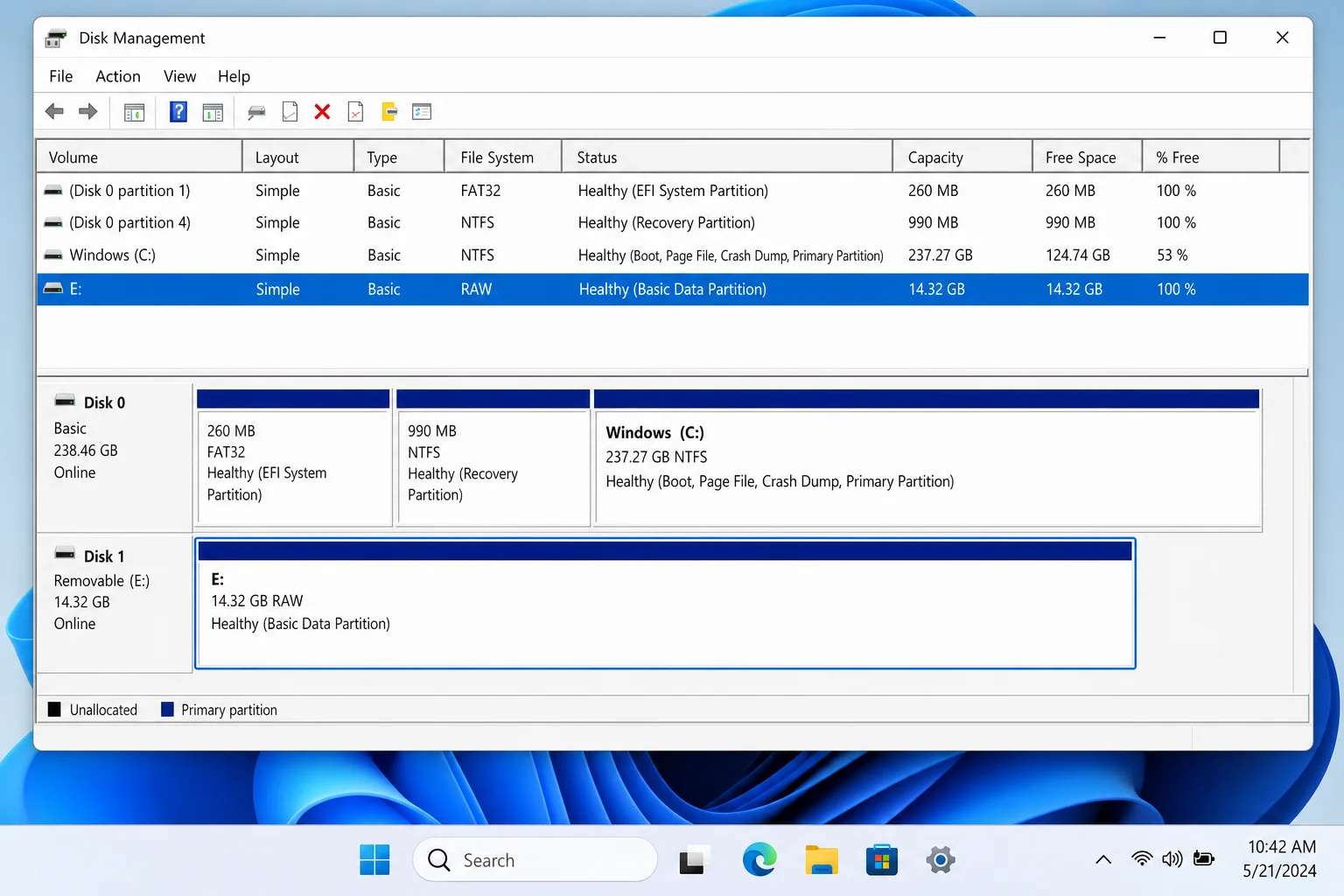The image size is (1344, 896).
Task: Open the Help menu
Action: click(234, 76)
